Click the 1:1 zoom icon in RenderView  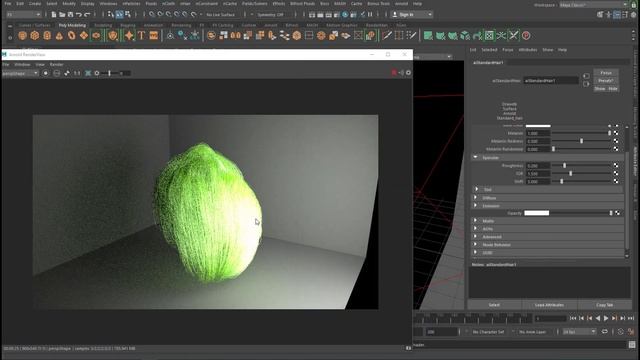click(x=77, y=73)
